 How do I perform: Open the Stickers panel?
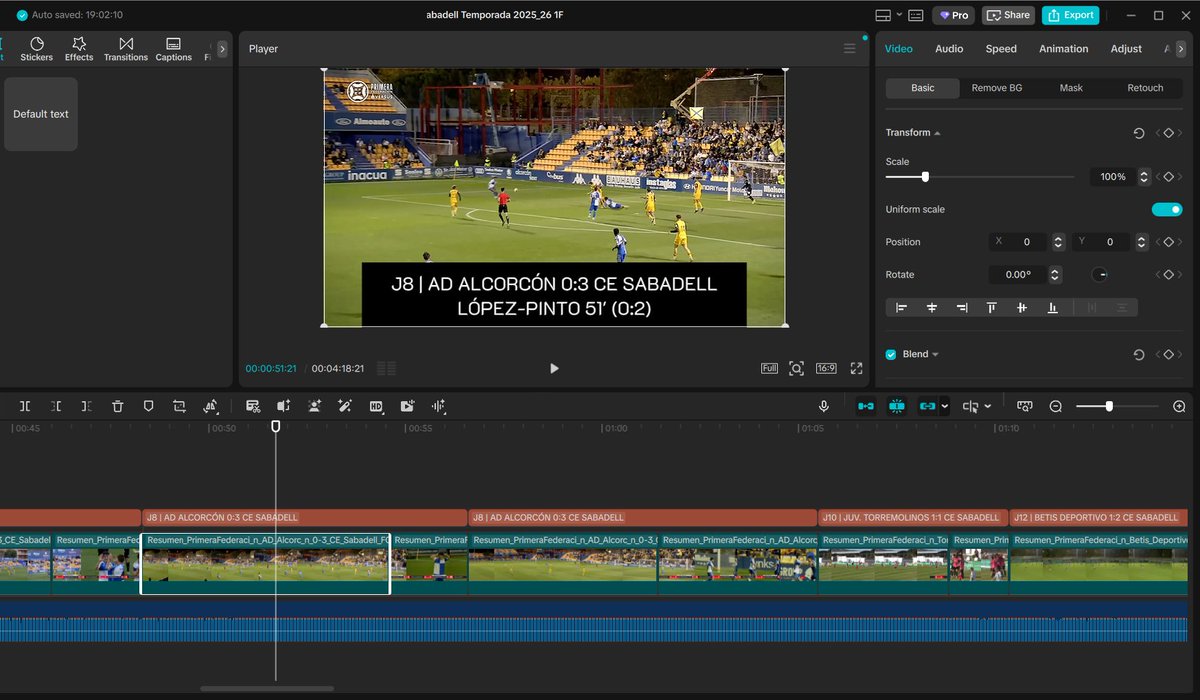tap(37, 49)
